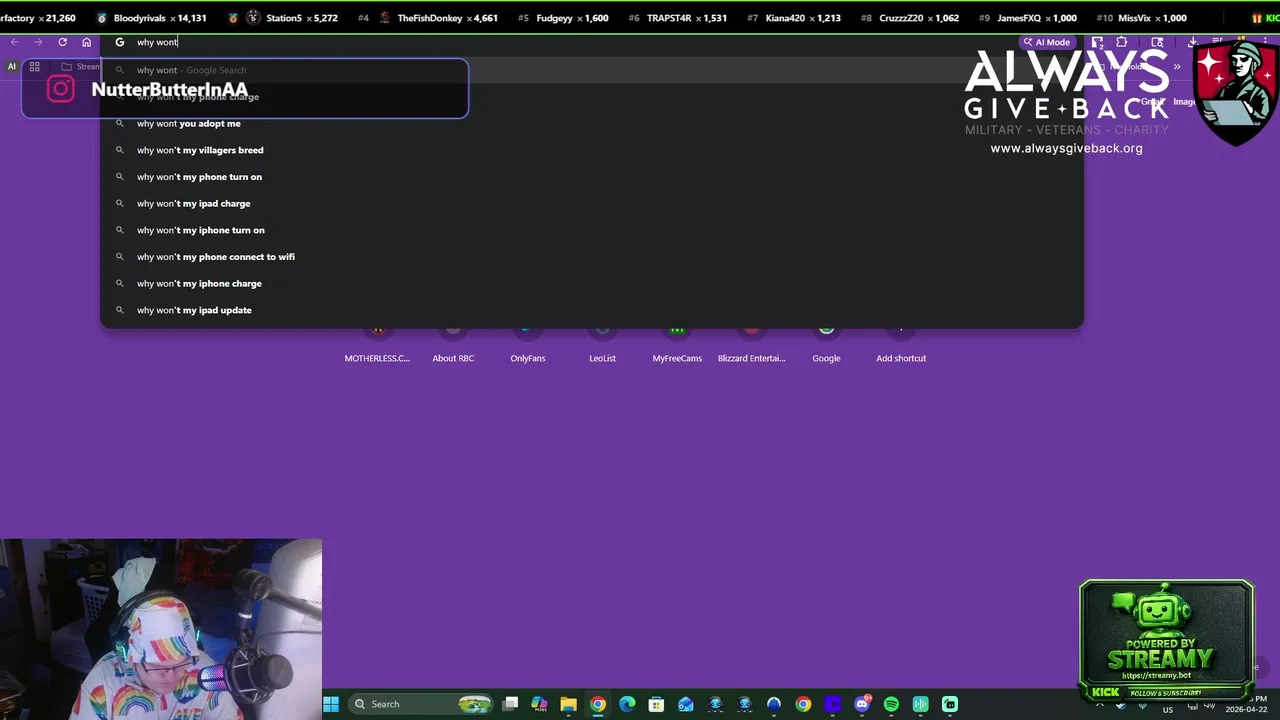Select suggestion 'why won't my iphone charge'
This screenshot has height=720, width=1280.
pos(591,283)
